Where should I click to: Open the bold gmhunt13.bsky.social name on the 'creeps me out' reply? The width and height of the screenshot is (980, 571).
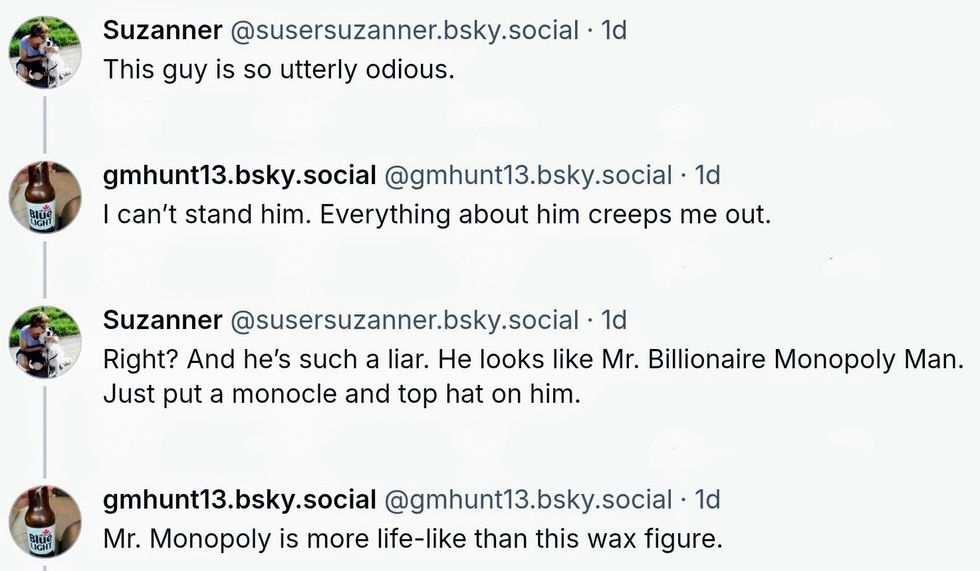pos(239,175)
